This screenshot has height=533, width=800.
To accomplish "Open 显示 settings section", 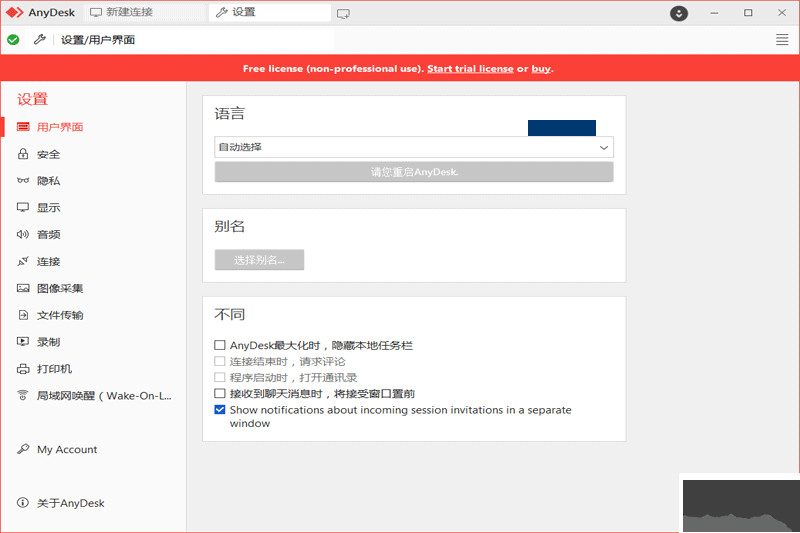I will [48, 208].
